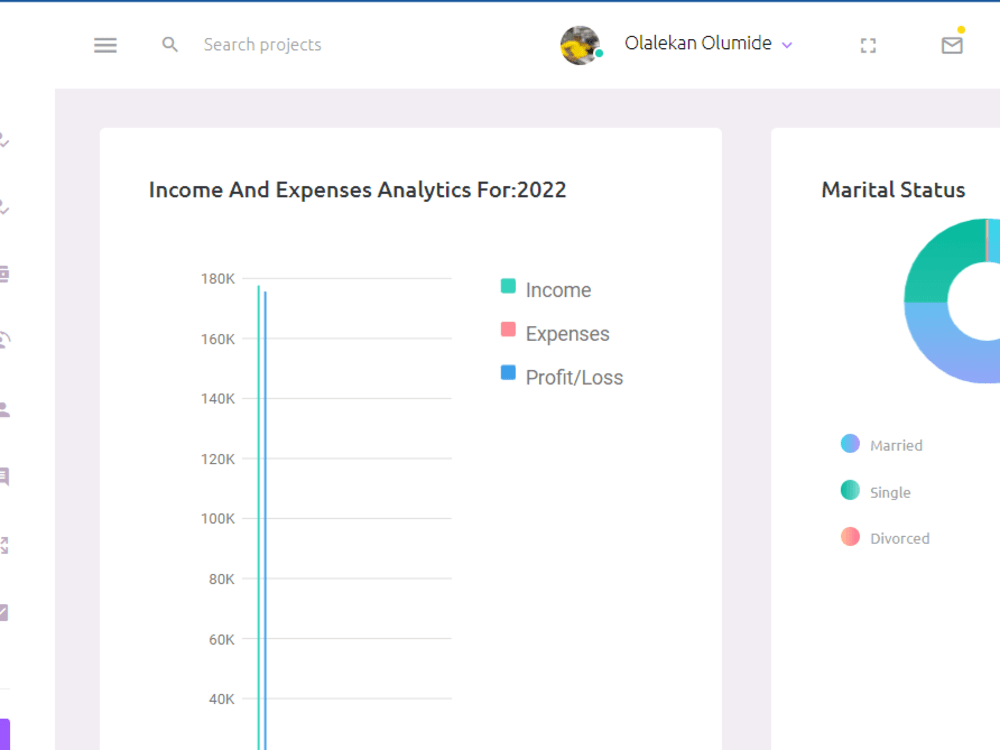The height and width of the screenshot is (750, 1000).
Task: Click the 100K axis label
Action: (217, 518)
